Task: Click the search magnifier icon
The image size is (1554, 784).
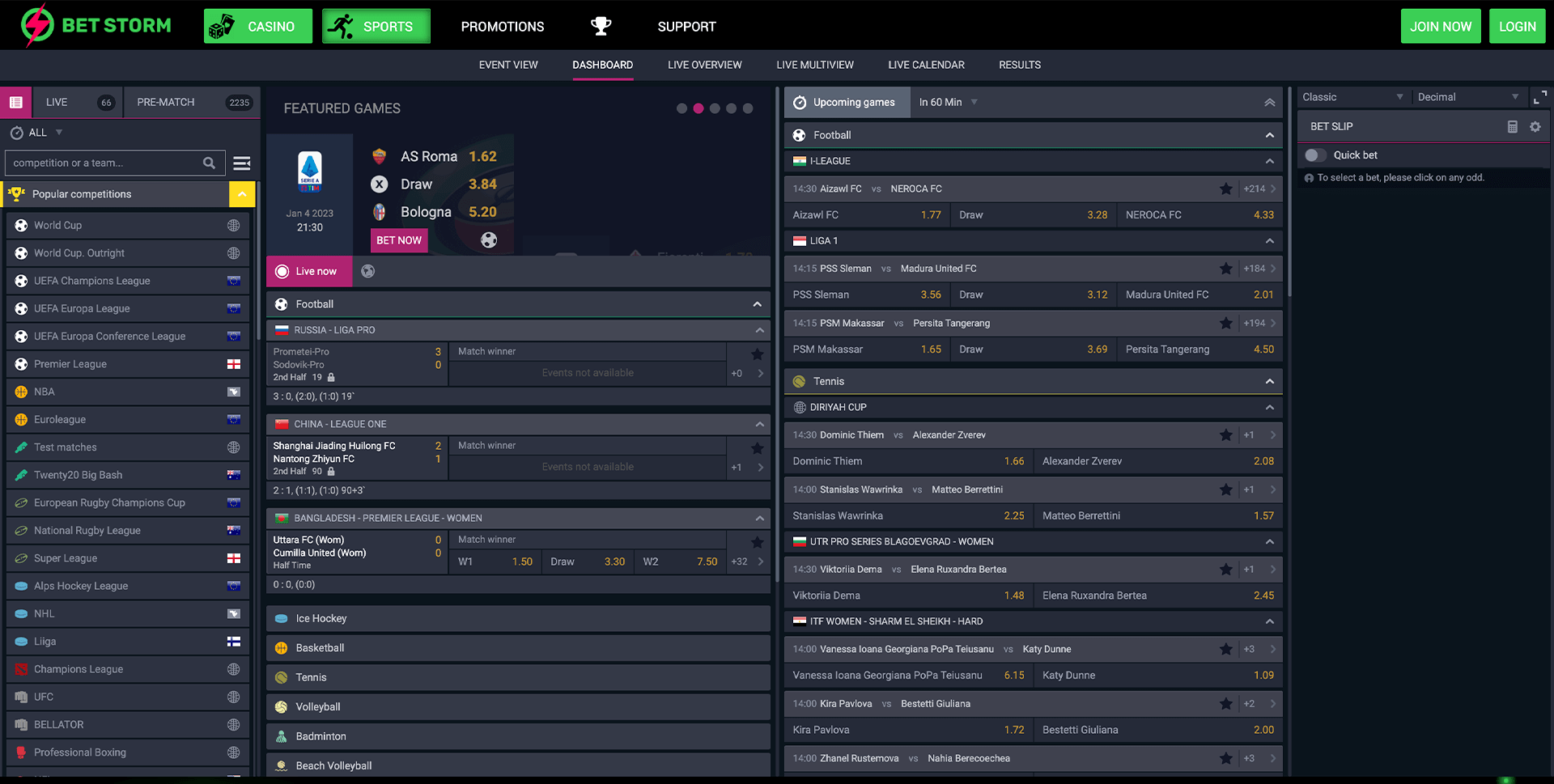Action: 209,163
